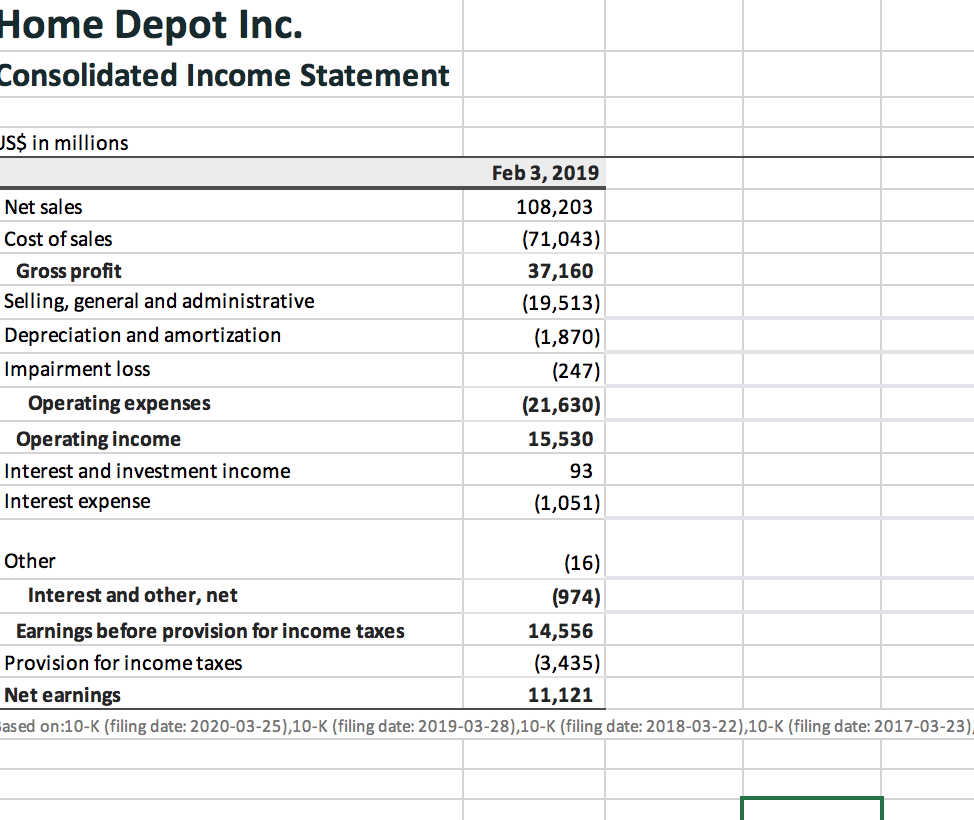
Task: Click the 'Other' label cell
Action: (x=231, y=549)
